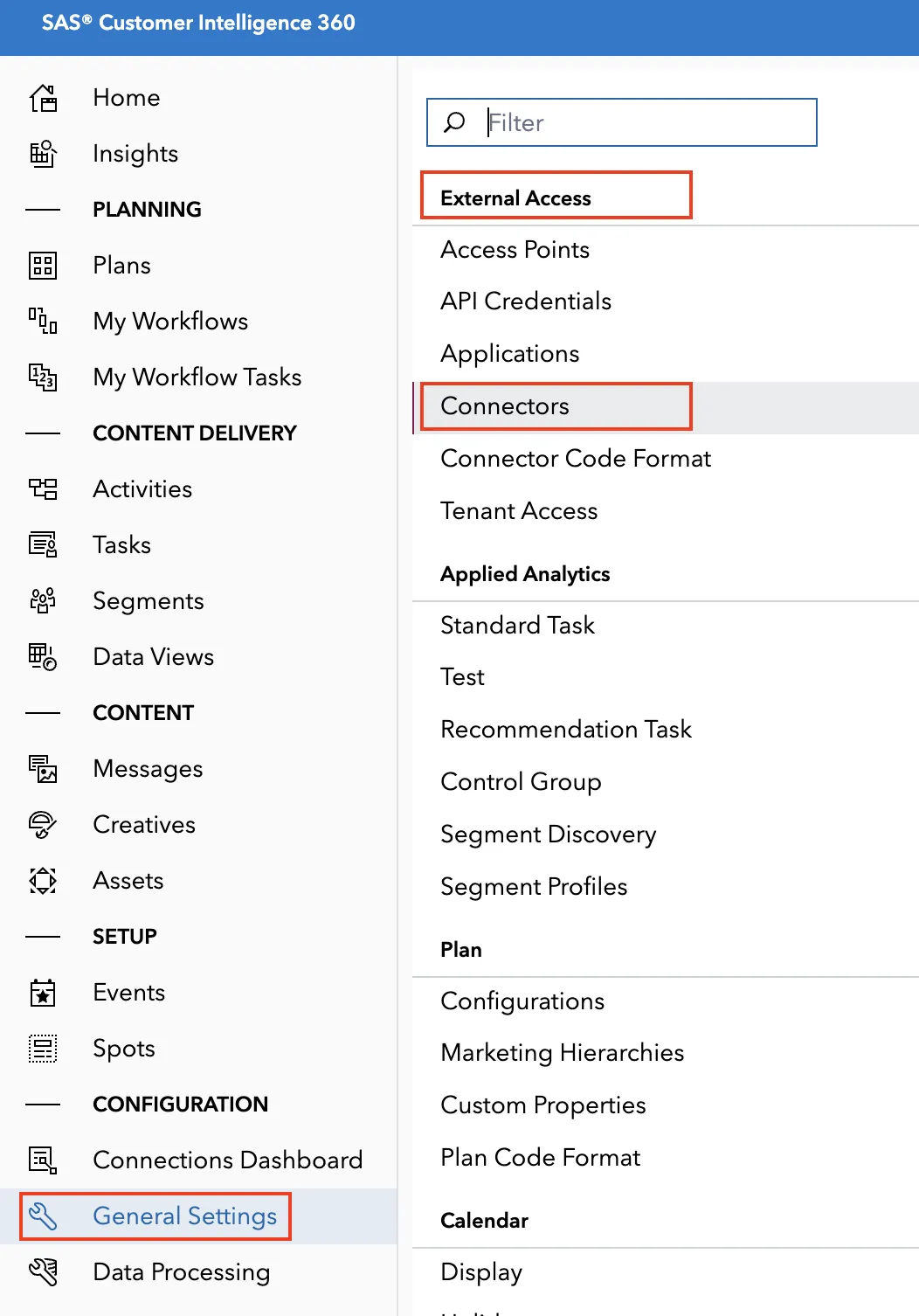Click the Calendar section heading
This screenshot has height=1316, width=919.
pyautogui.click(x=484, y=1221)
